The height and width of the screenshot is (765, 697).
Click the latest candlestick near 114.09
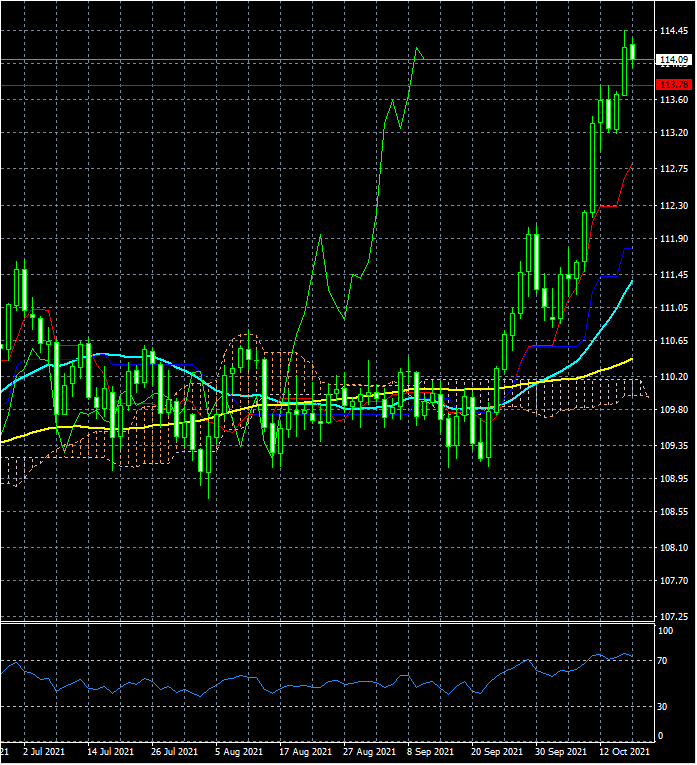[633, 52]
